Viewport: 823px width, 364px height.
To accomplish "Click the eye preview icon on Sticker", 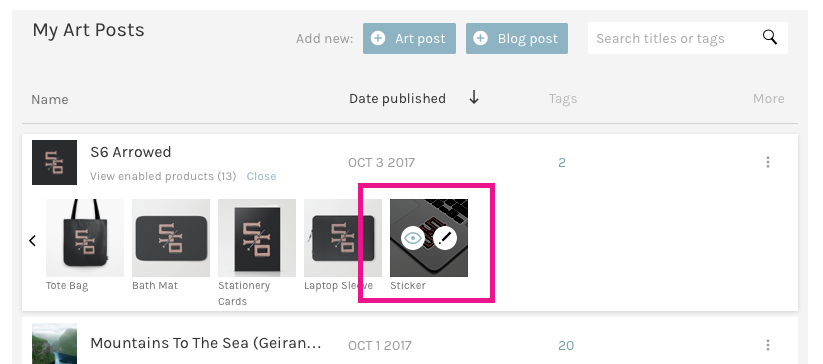I will 413,238.
